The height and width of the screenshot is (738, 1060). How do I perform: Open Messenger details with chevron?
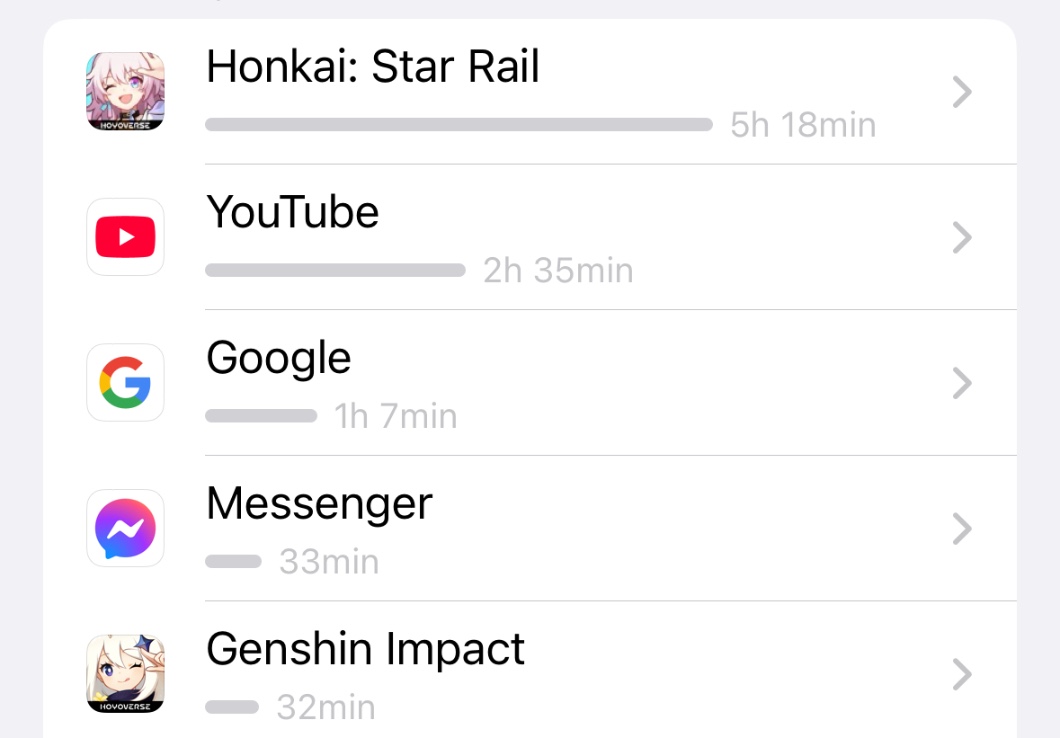pos(962,529)
